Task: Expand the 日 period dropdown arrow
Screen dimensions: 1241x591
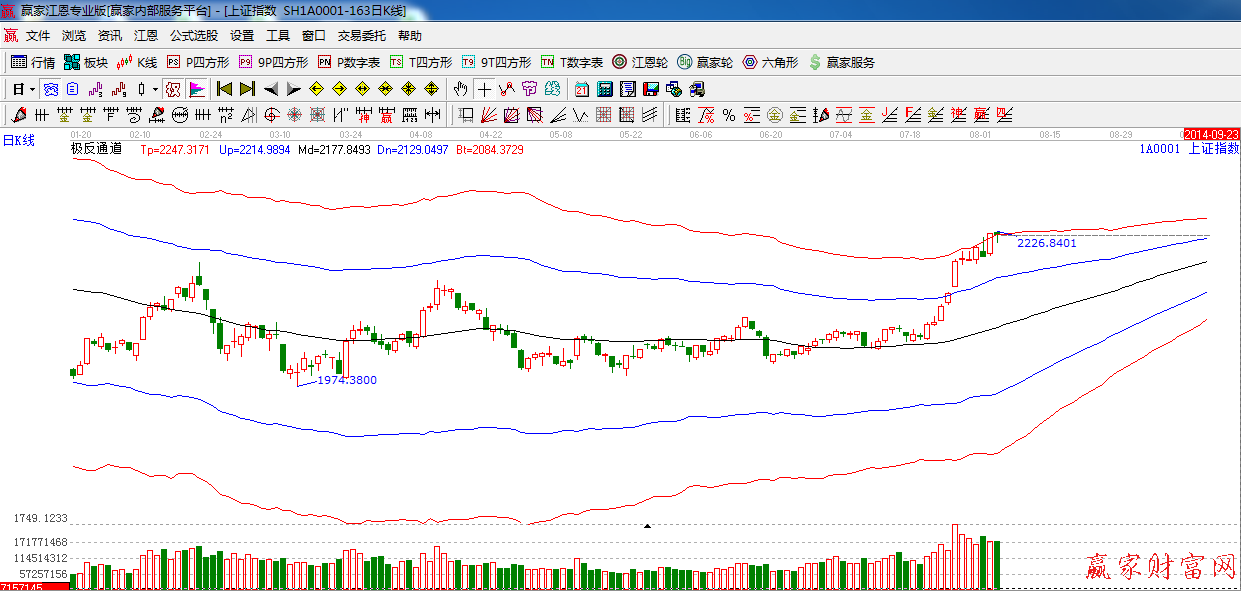Action: click(x=32, y=89)
